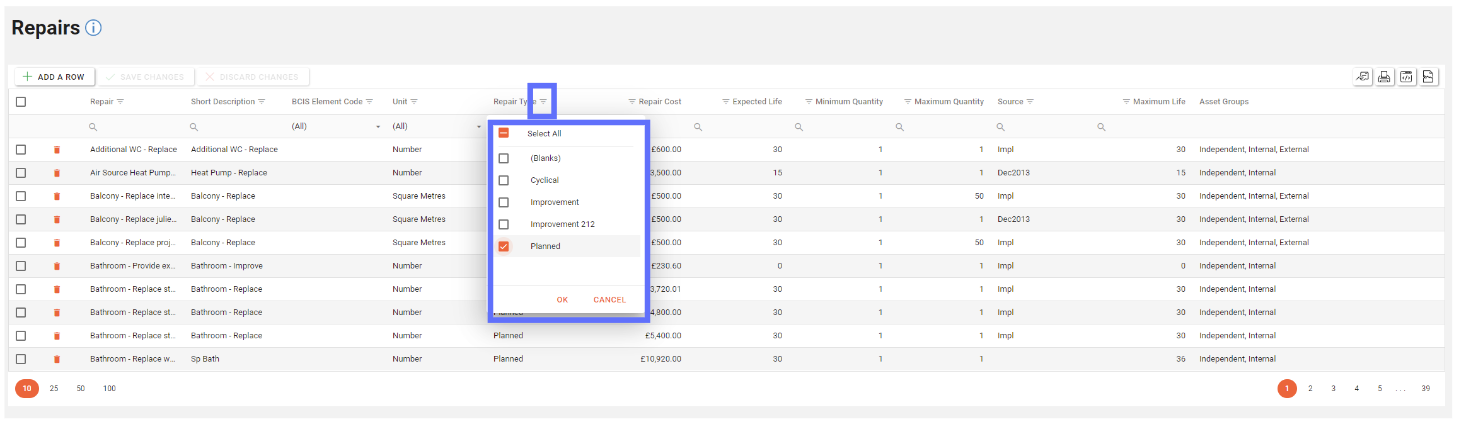Screen dimensions: 1459x428
Task: Confirm filter with the OK button
Action: pyautogui.click(x=562, y=300)
